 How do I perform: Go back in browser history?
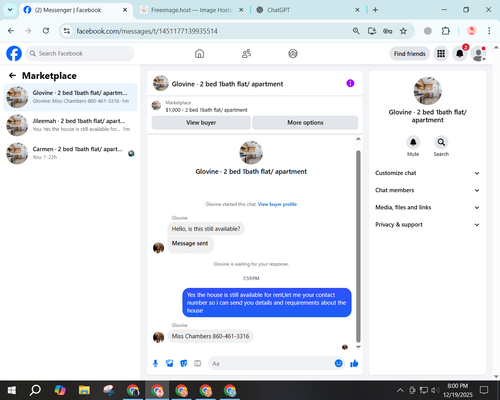(11, 31)
